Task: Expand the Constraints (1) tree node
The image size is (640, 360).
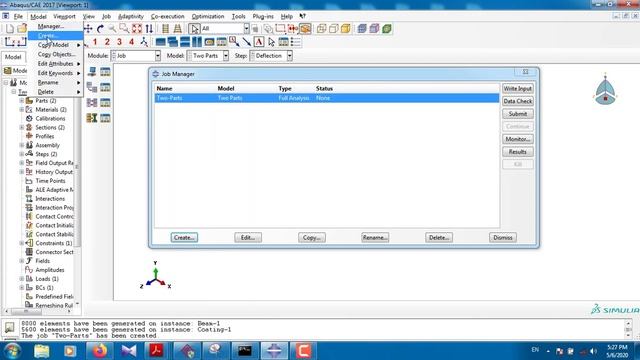Action: coord(22,243)
